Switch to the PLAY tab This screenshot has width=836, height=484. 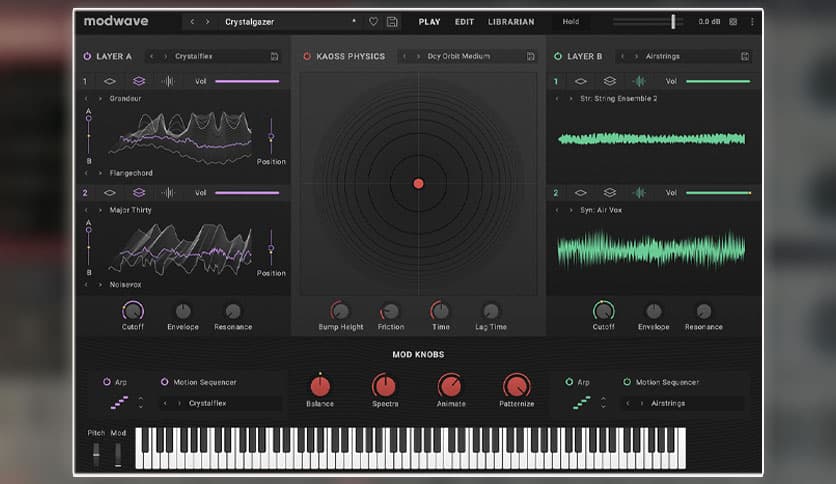point(429,22)
